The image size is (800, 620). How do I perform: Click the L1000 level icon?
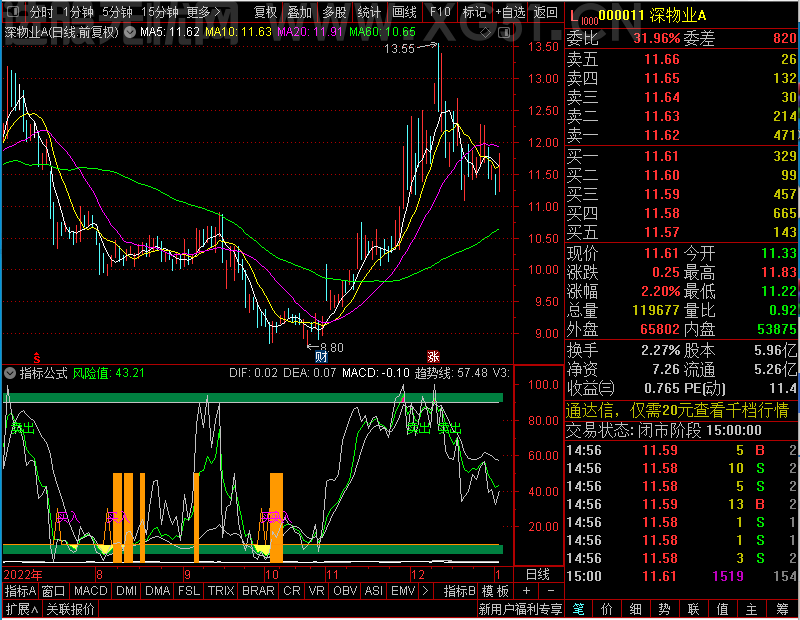(583, 18)
